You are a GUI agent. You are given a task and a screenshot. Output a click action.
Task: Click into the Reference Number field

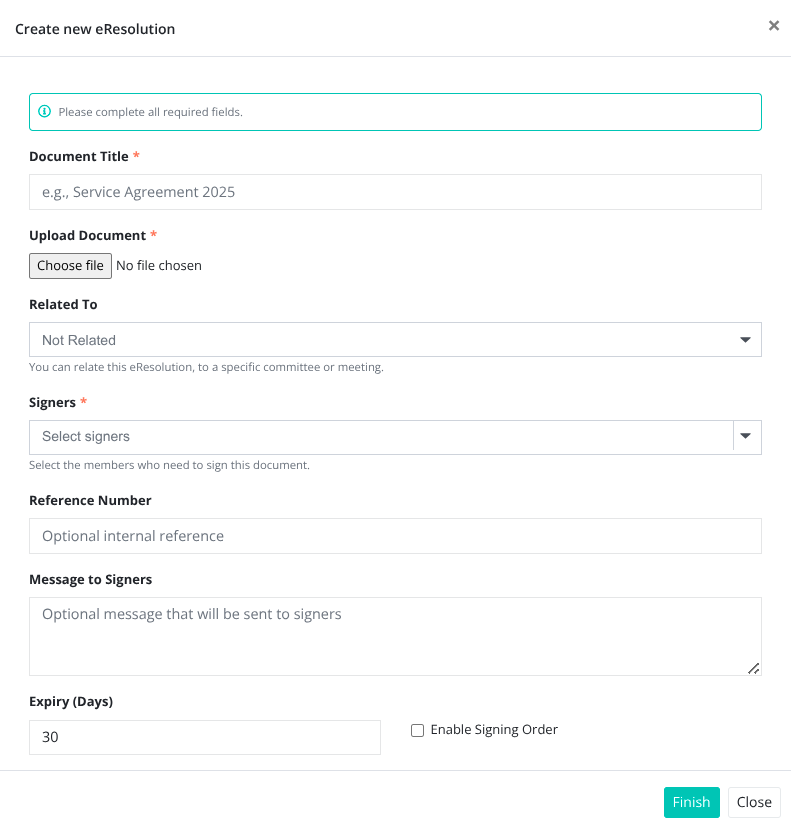[395, 536]
